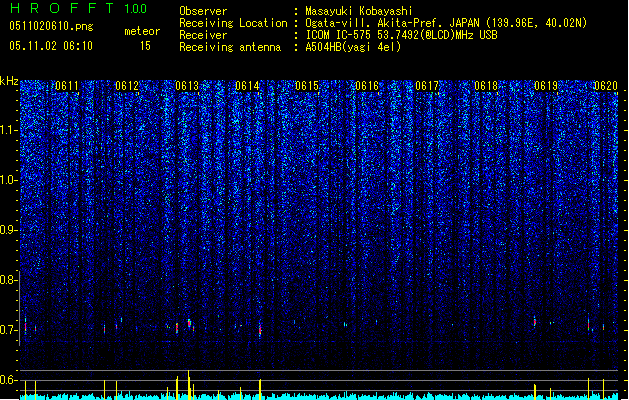Click the version number 1.0.0
This screenshot has height=400, width=629.
pos(136,8)
